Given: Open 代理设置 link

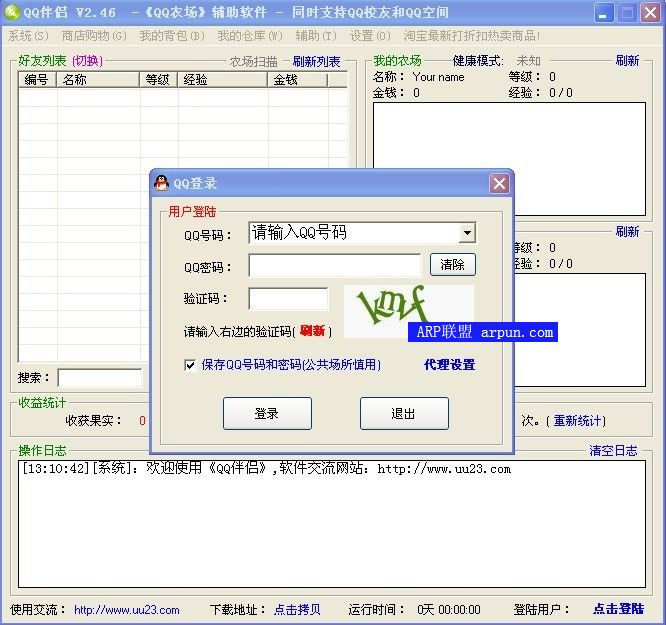Looking at the screenshot, I should (449, 365).
